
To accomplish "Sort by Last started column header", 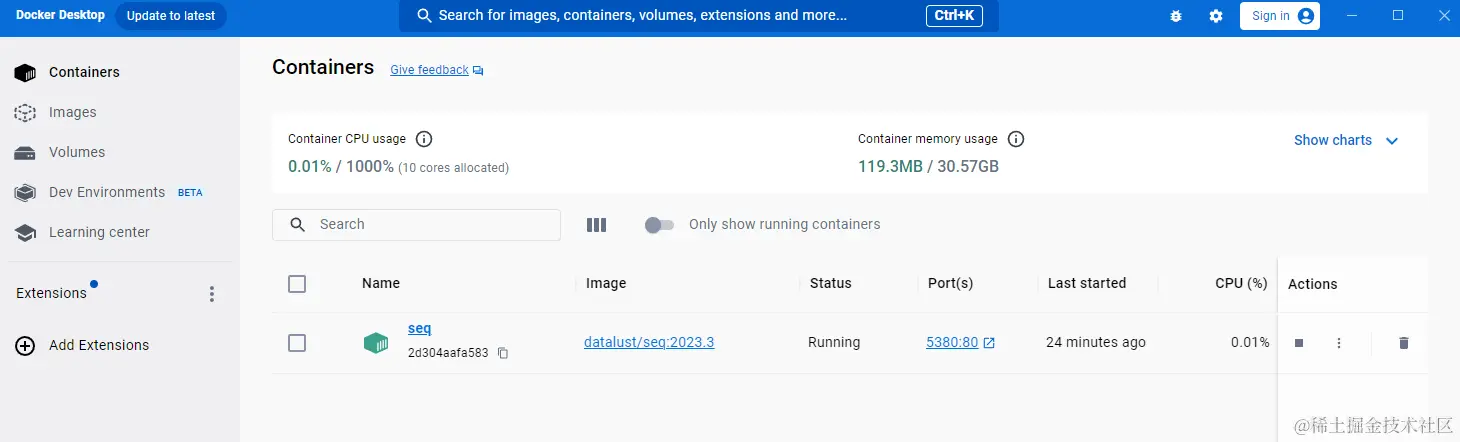I will click(x=1087, y=283).
